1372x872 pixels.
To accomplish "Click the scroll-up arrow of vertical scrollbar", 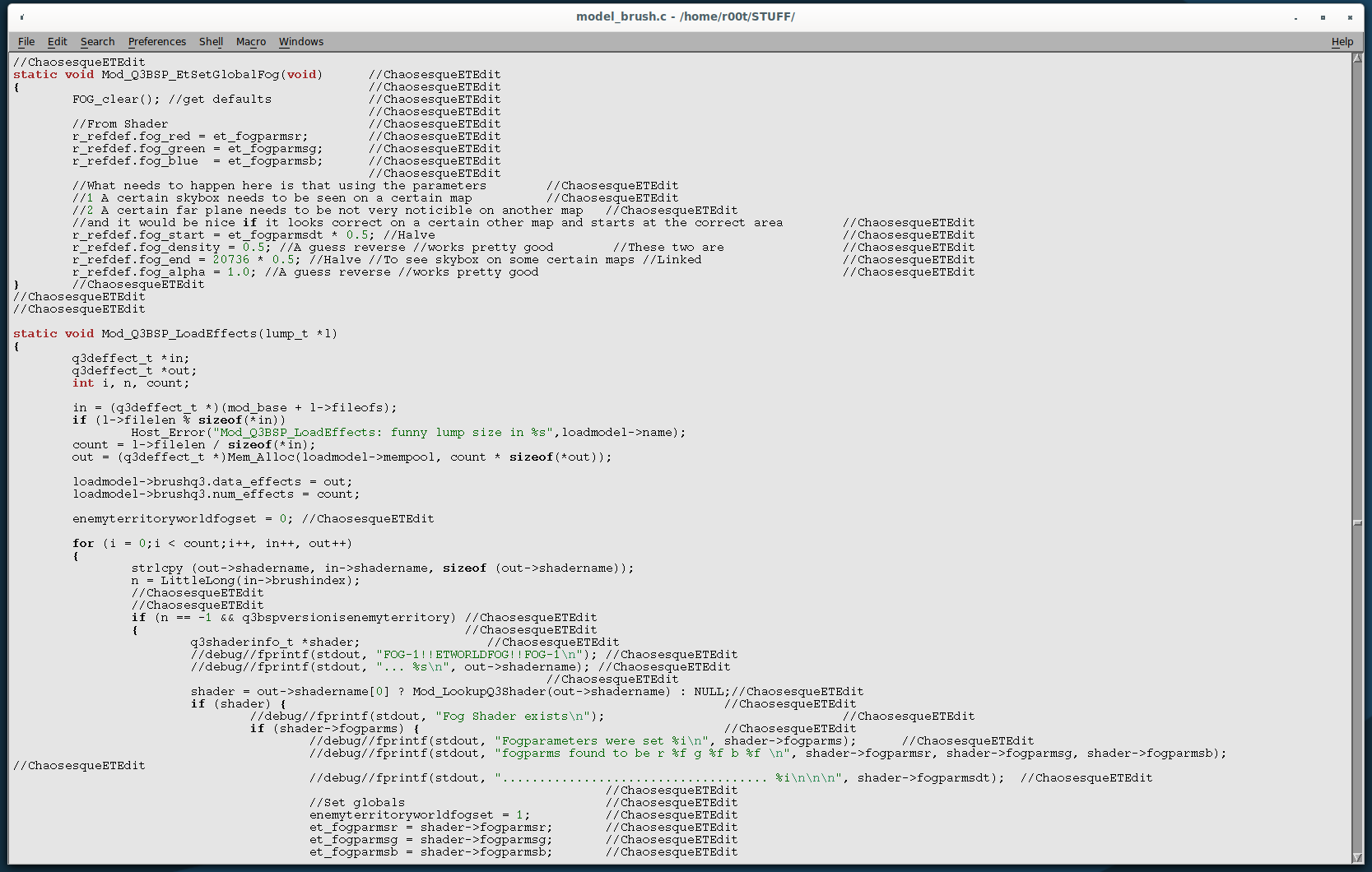I will pos(1357,58).
